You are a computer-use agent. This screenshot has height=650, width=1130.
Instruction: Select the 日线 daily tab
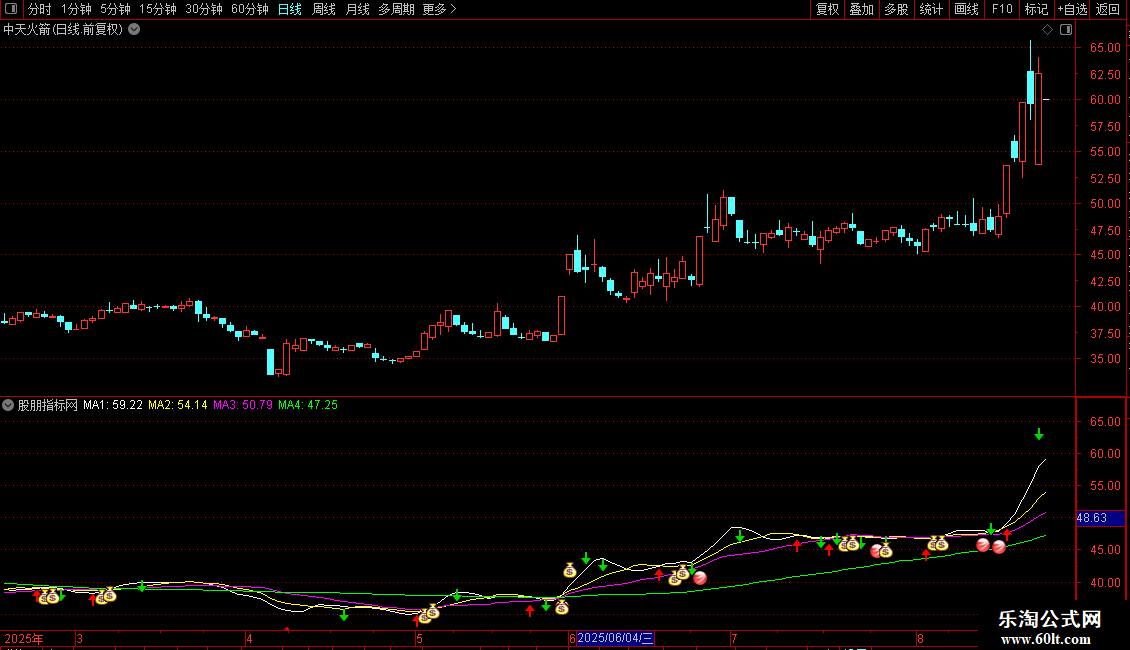pyautogui.click(x=290, y=9)
